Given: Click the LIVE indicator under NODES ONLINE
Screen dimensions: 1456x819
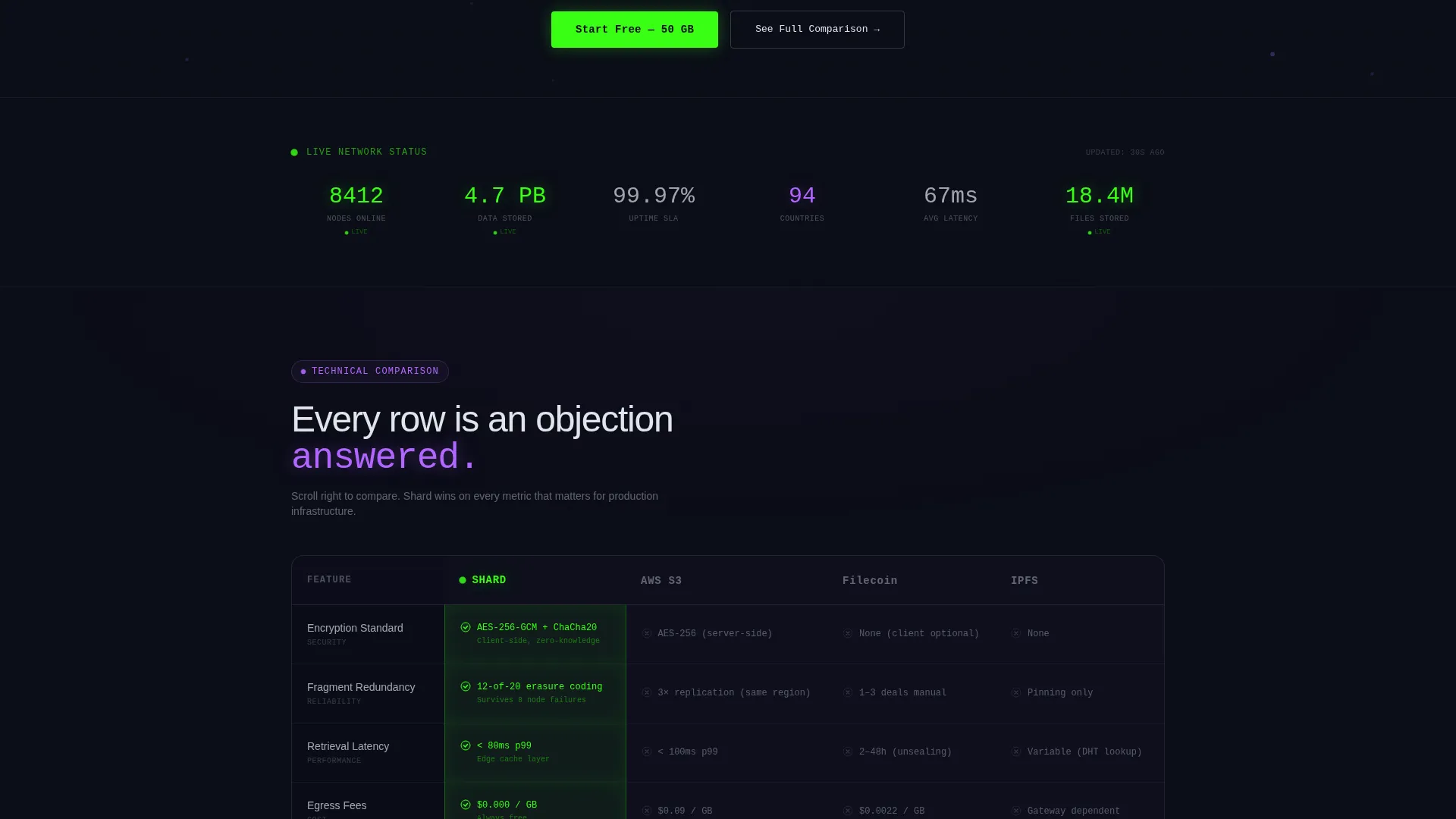Looking at the screenshot, I should coord(356,232).
